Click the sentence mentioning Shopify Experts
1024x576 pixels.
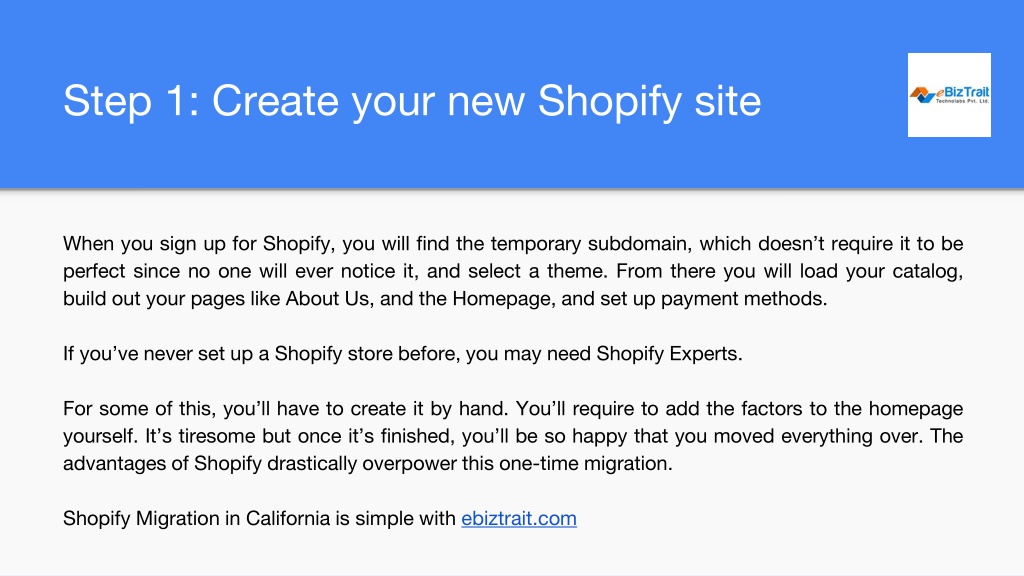[x=402, y=354]
